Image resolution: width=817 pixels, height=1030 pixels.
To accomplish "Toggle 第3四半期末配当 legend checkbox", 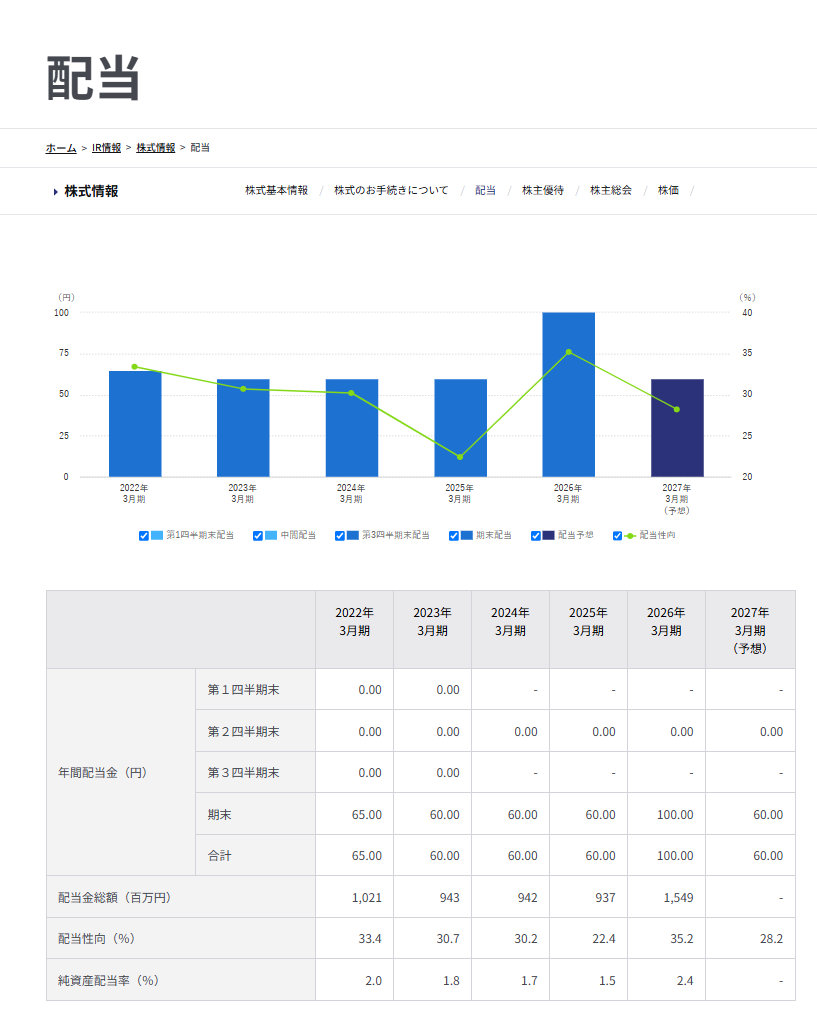I will (340, 536).
